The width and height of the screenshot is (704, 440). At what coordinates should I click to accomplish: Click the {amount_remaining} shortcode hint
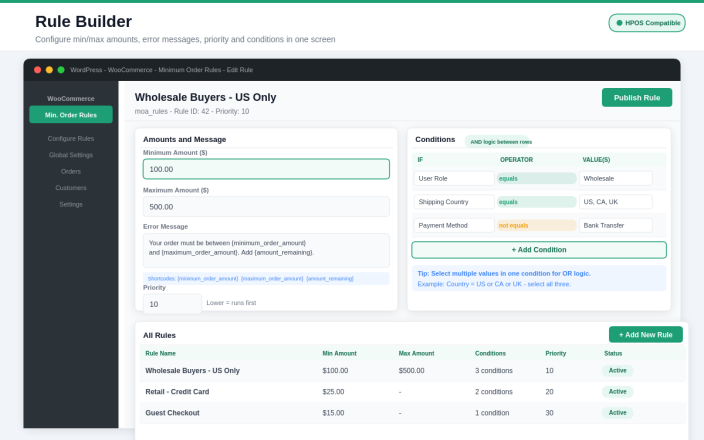pos(330,278)
